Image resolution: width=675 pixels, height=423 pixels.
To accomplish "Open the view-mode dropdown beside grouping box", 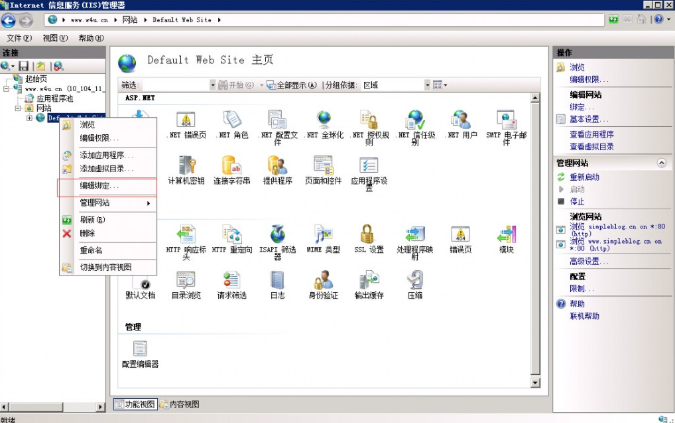I will [x=440, y=85].
